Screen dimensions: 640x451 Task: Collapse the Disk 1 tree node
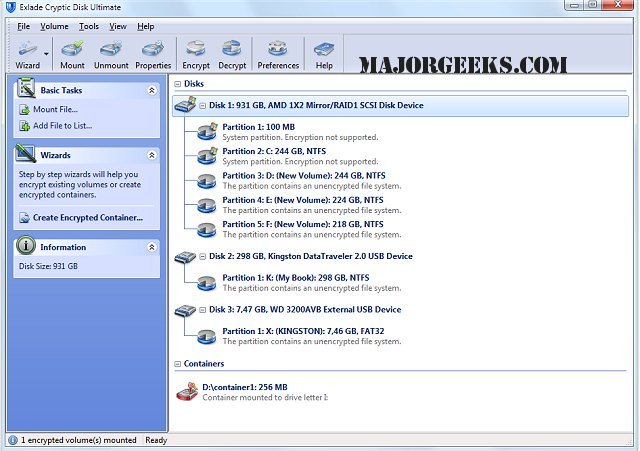(x=202, y=106)
